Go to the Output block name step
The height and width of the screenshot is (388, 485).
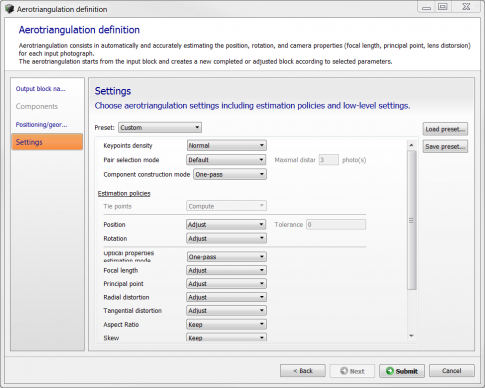pos(41,89)
